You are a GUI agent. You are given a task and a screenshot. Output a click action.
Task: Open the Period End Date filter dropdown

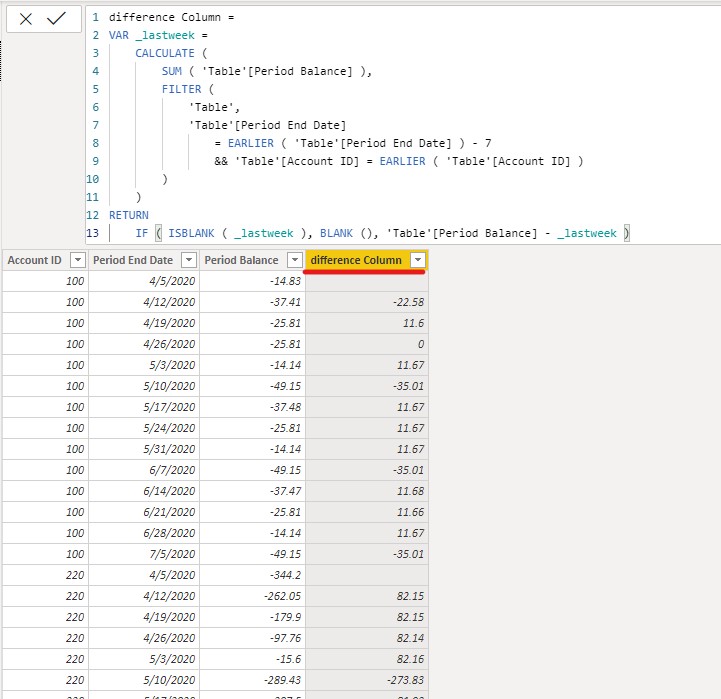(x=189, y=260)
